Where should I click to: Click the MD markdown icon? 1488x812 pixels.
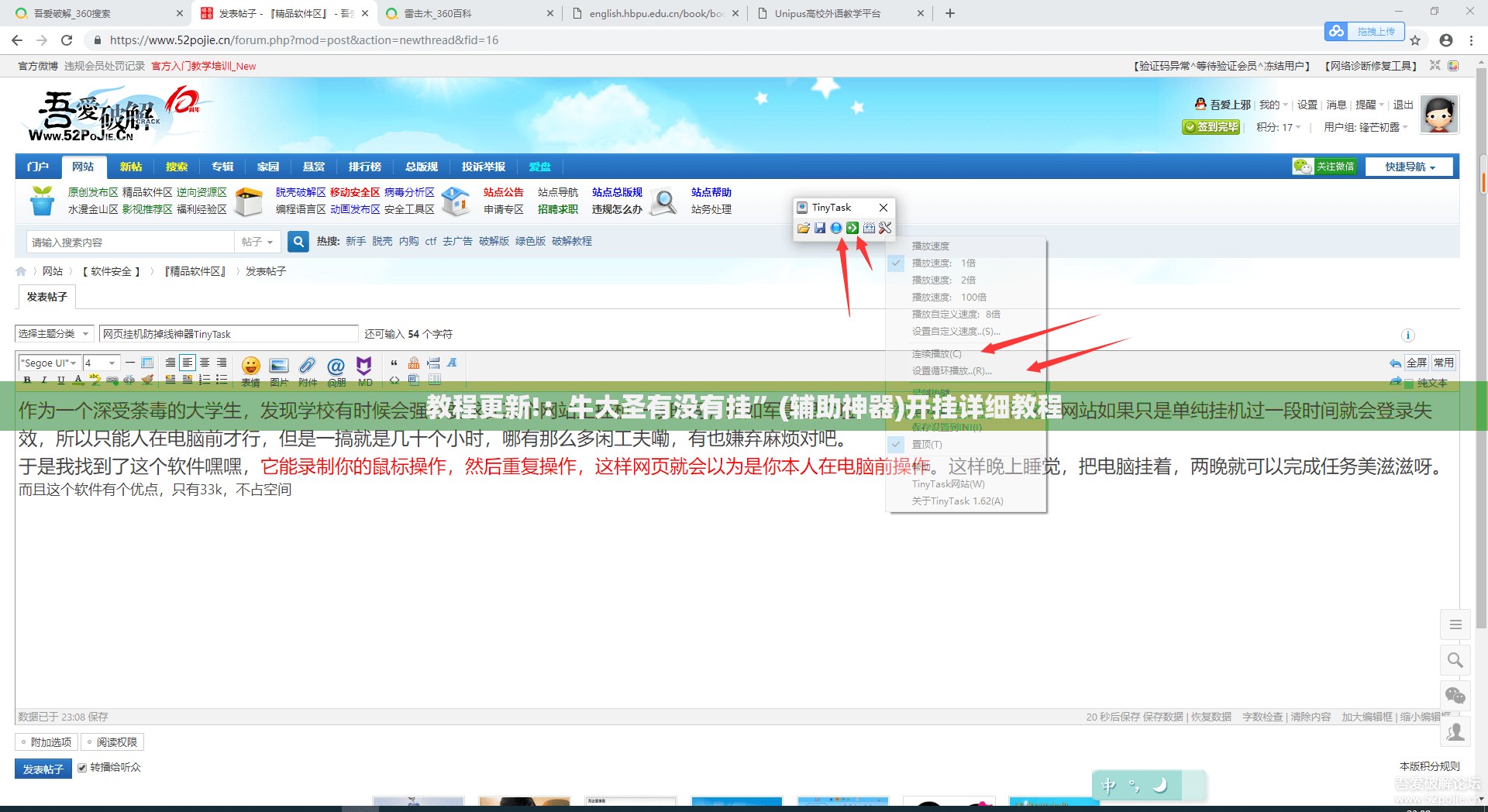point(364,370)
